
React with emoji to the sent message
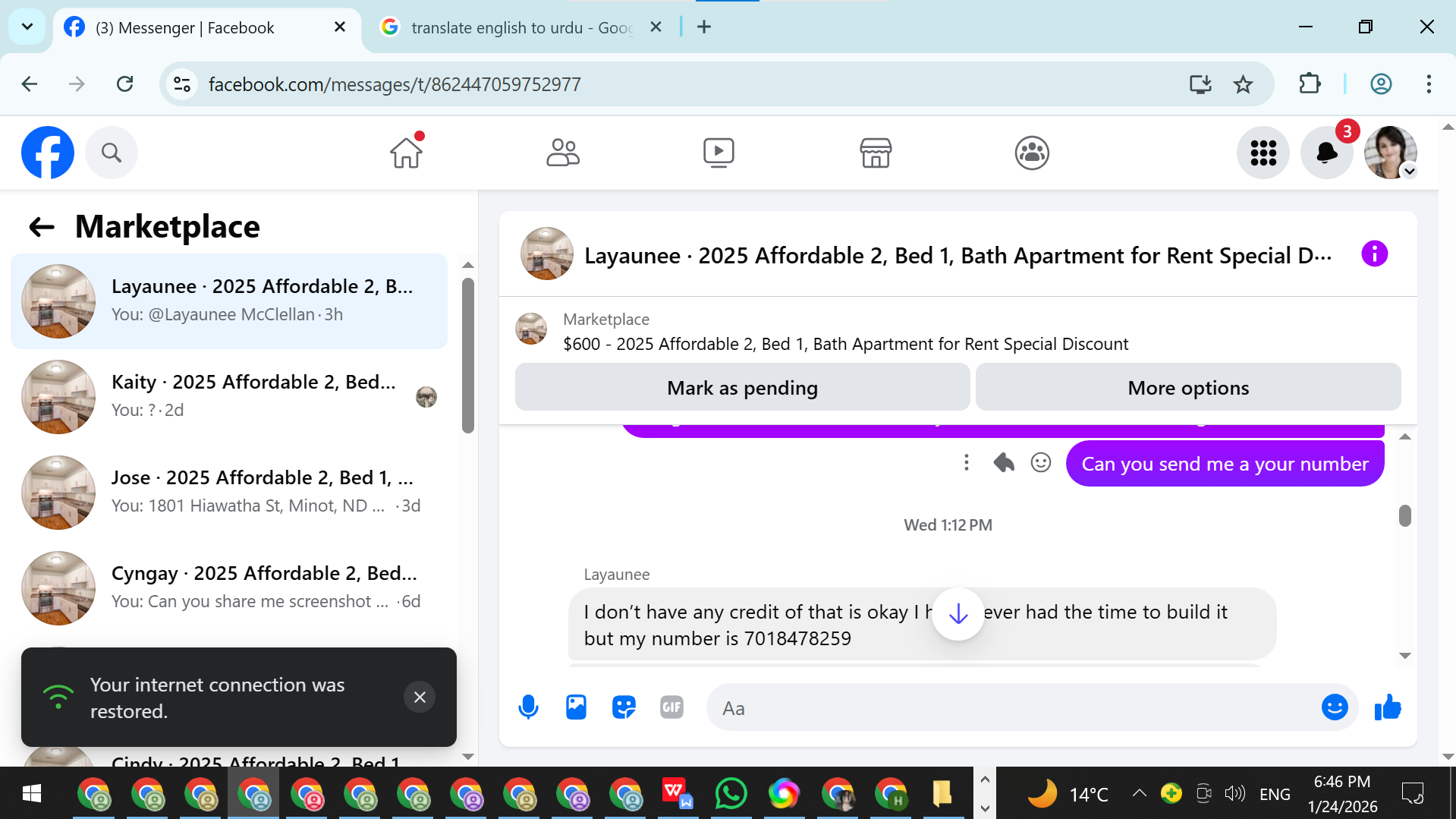pyautogui.click(x=1041, y=462)
